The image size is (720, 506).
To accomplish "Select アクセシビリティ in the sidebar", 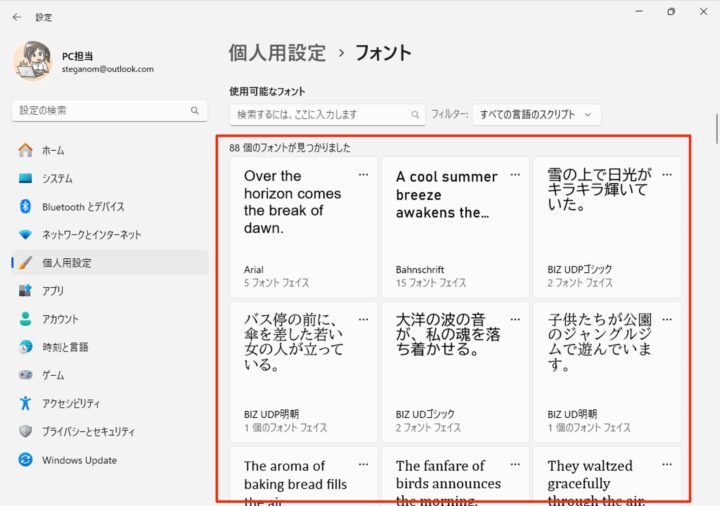I will [110, 403].
